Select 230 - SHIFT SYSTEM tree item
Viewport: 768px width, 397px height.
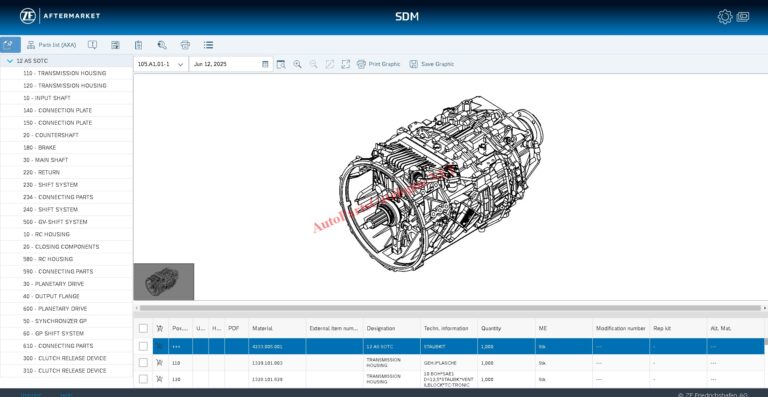50,185
